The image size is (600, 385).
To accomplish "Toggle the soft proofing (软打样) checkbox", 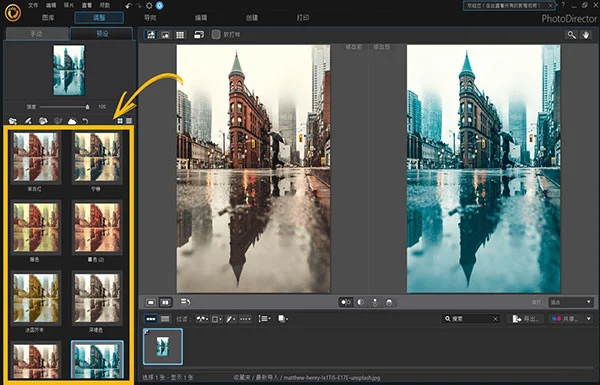I will (x=216, y=35).
